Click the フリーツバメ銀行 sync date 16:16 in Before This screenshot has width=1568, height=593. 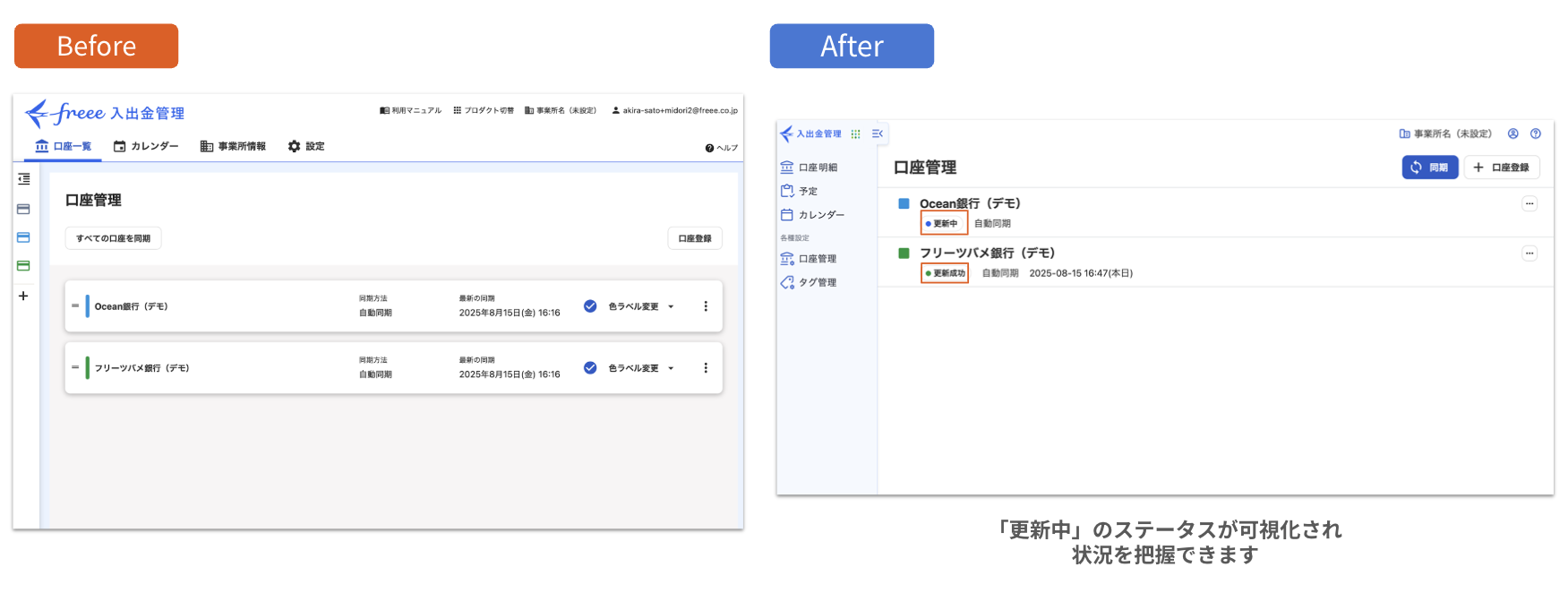[x=510, y=374]
